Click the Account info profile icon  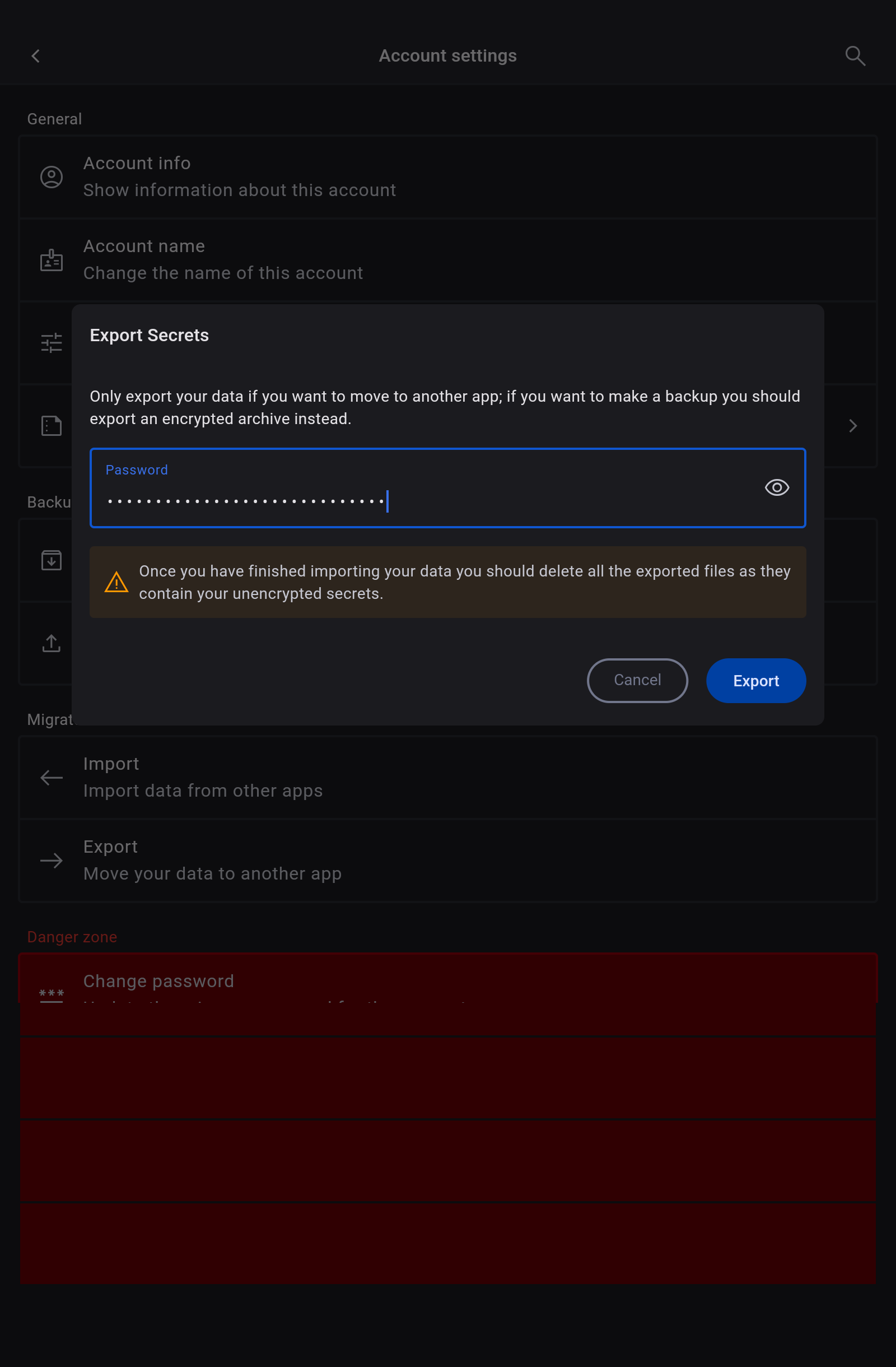[x=52, y=177]
